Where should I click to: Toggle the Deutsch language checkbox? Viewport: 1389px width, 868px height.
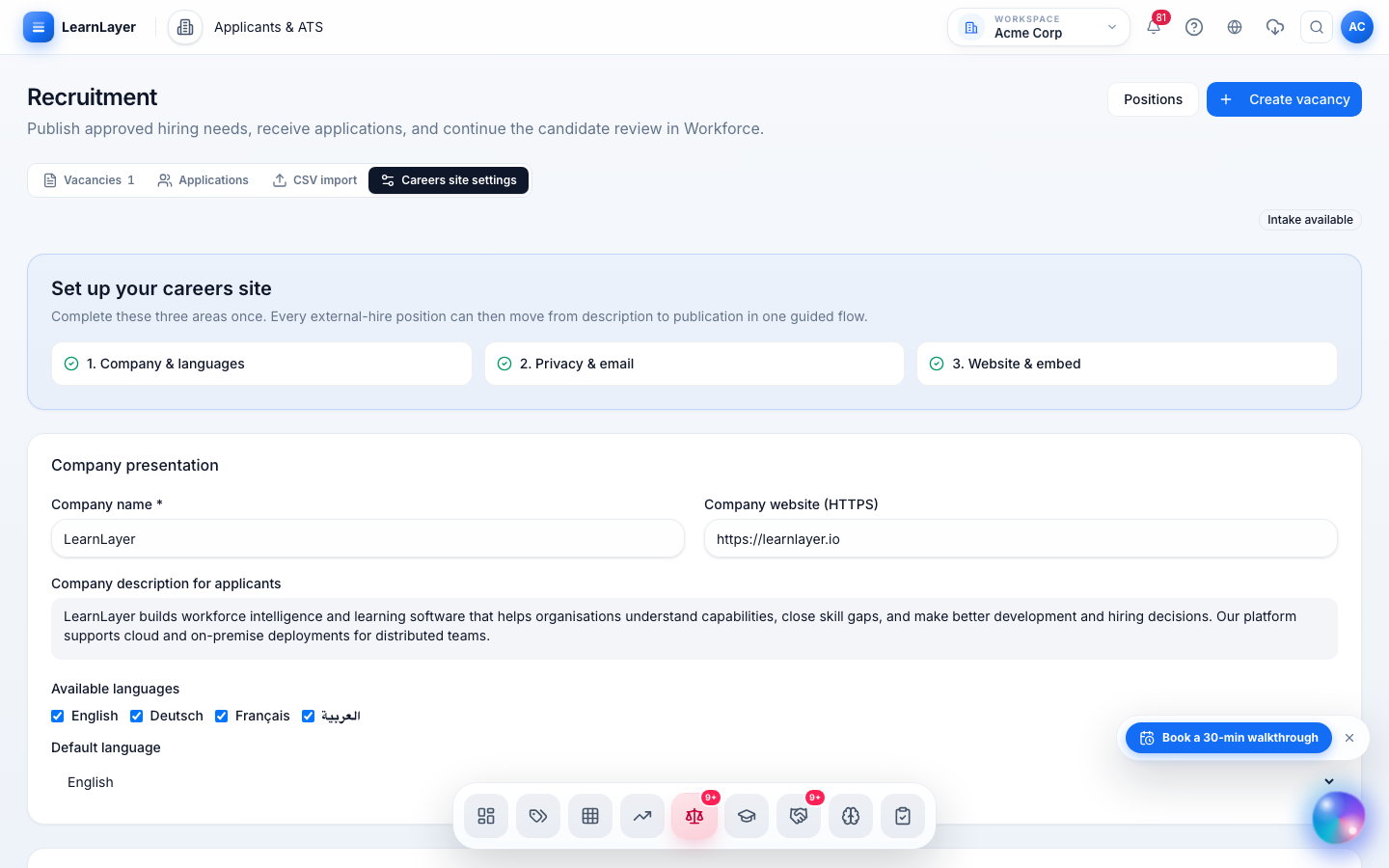137,716
